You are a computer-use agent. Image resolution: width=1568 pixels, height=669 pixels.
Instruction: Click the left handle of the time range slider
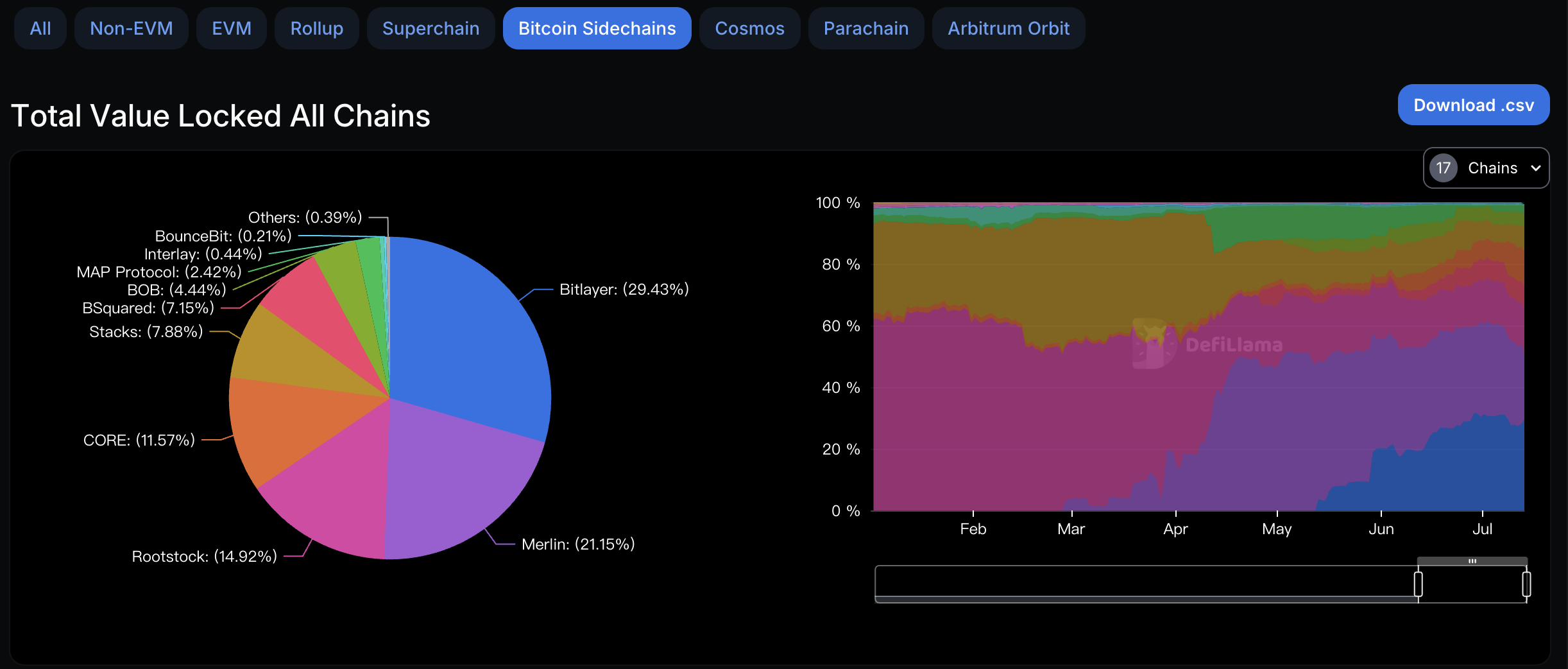[x=1418, y=584]
